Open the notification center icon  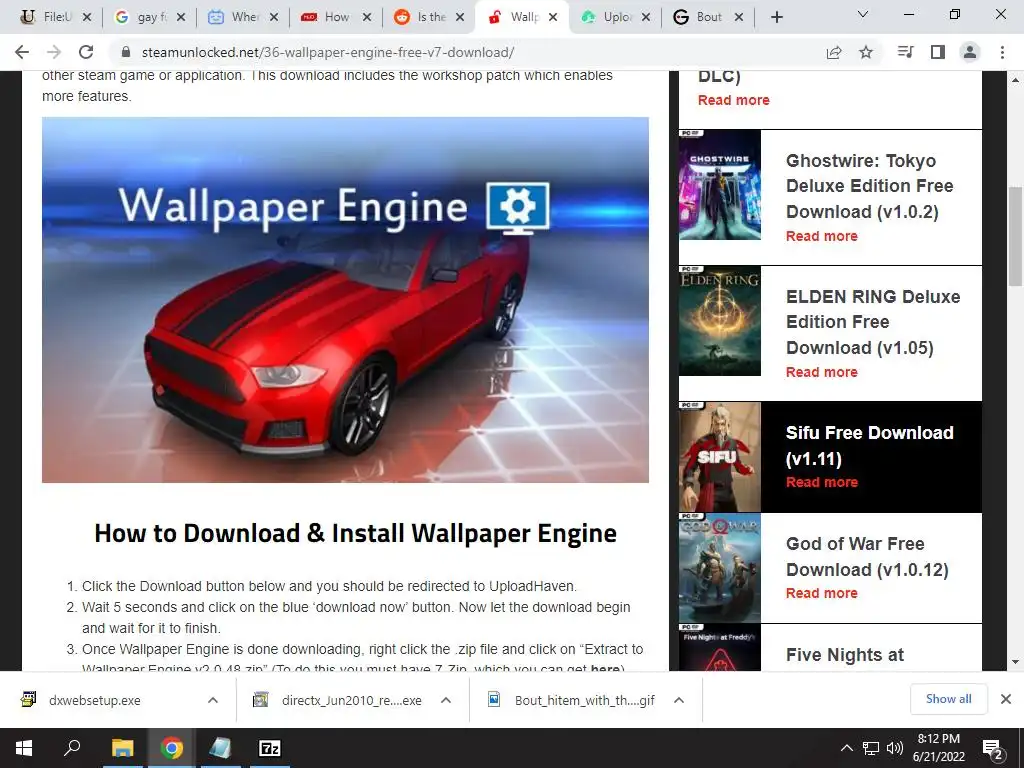tap(993, 750)
